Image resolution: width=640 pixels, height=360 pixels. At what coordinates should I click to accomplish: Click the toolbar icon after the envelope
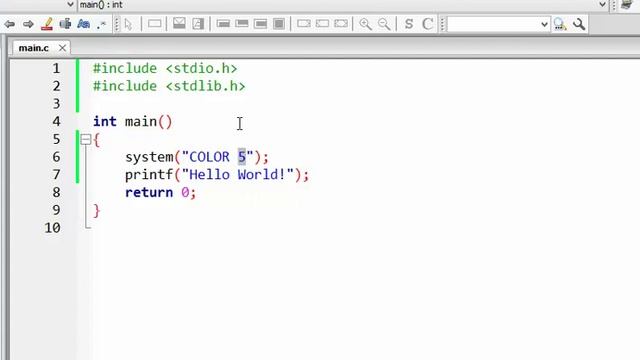pyautogui.click(x=198, y=24)
